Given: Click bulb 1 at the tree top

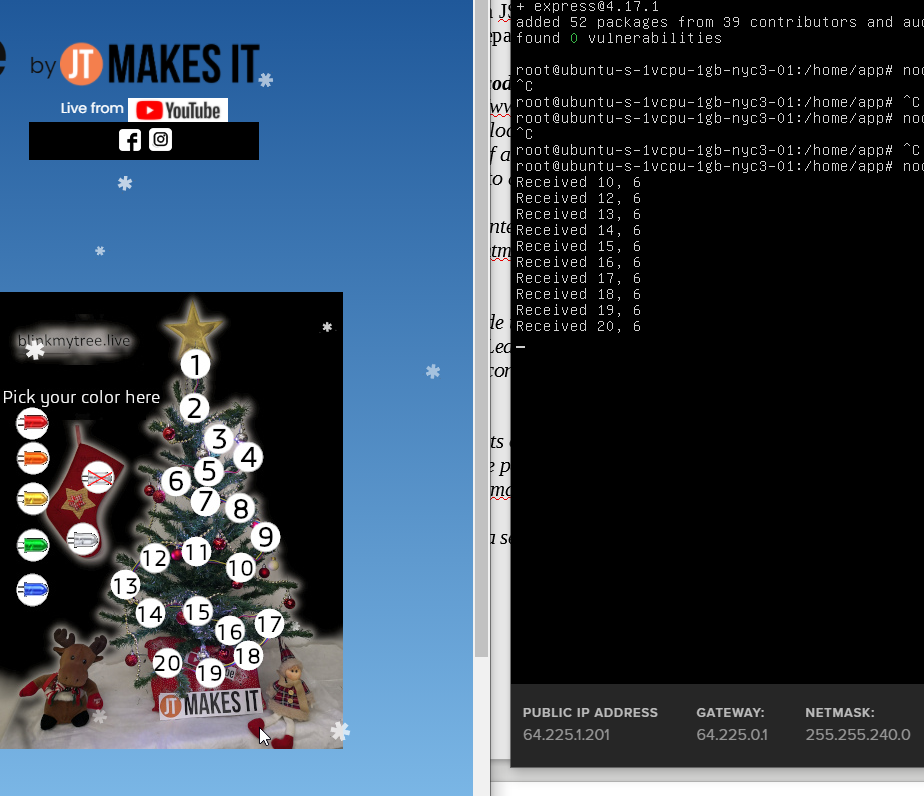Looking at the screenshot, I should 196,365.
